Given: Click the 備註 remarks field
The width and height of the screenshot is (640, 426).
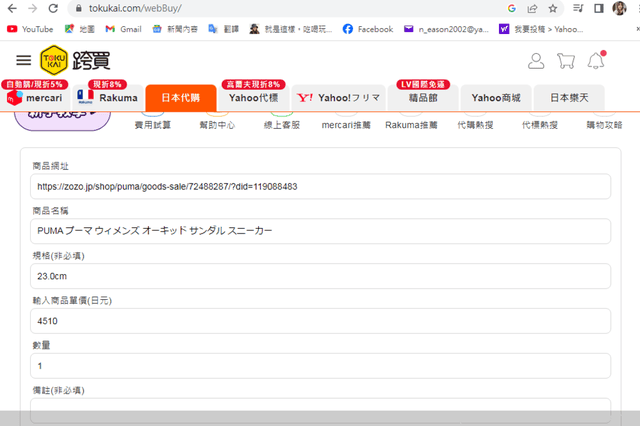Looking at the screenshot, I should (320, 410).
